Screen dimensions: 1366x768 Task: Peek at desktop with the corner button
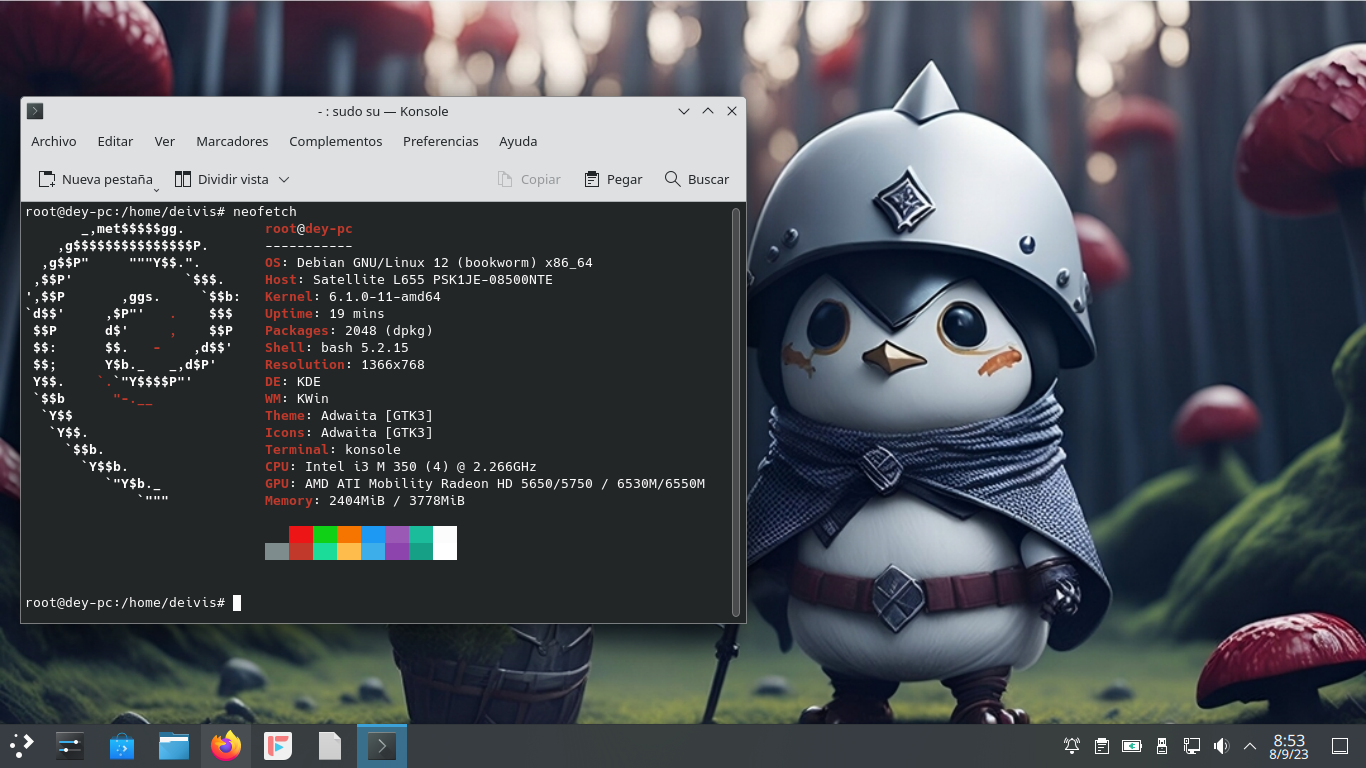point(1340,746)
